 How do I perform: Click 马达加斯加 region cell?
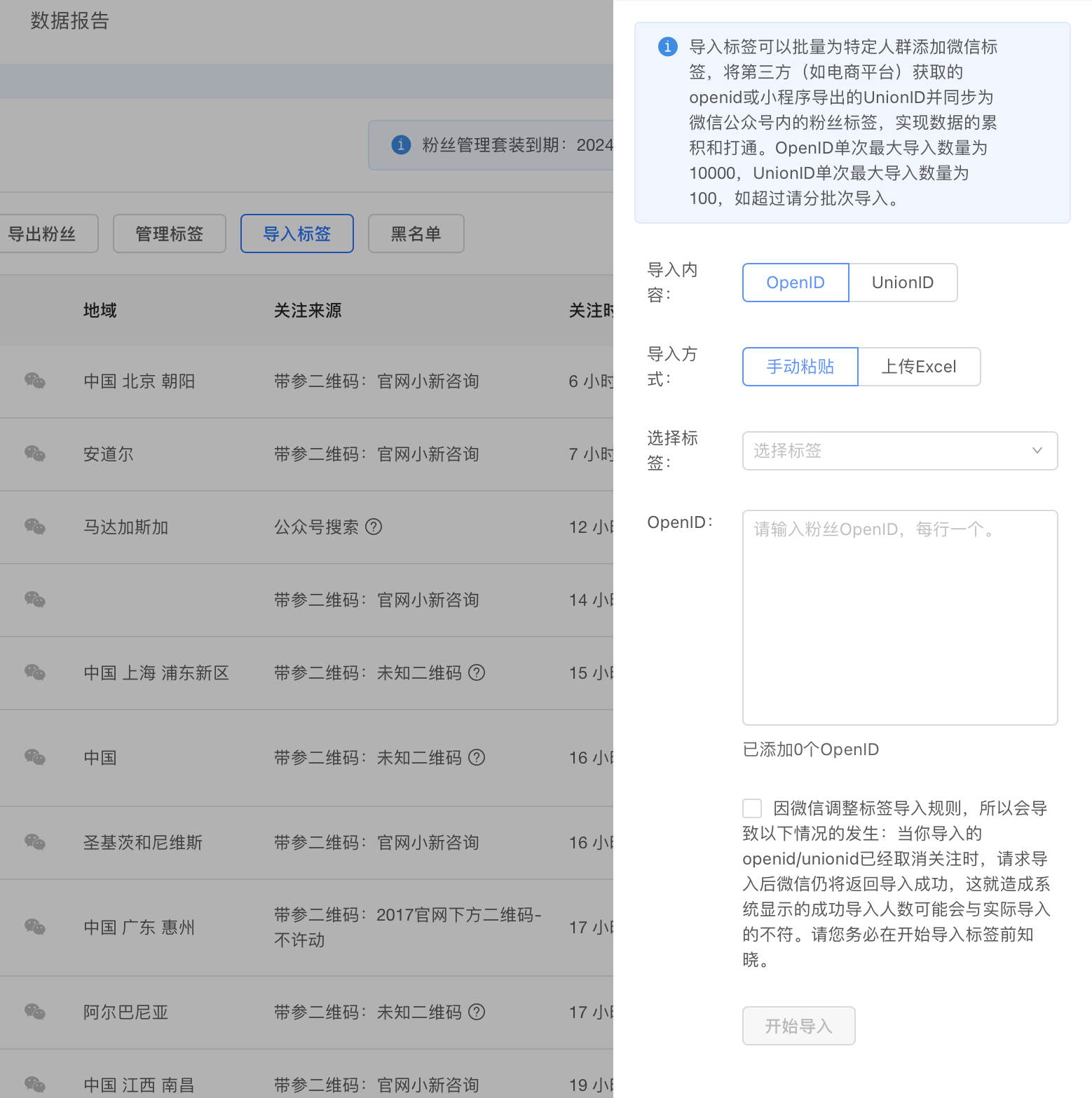(126, 527)
